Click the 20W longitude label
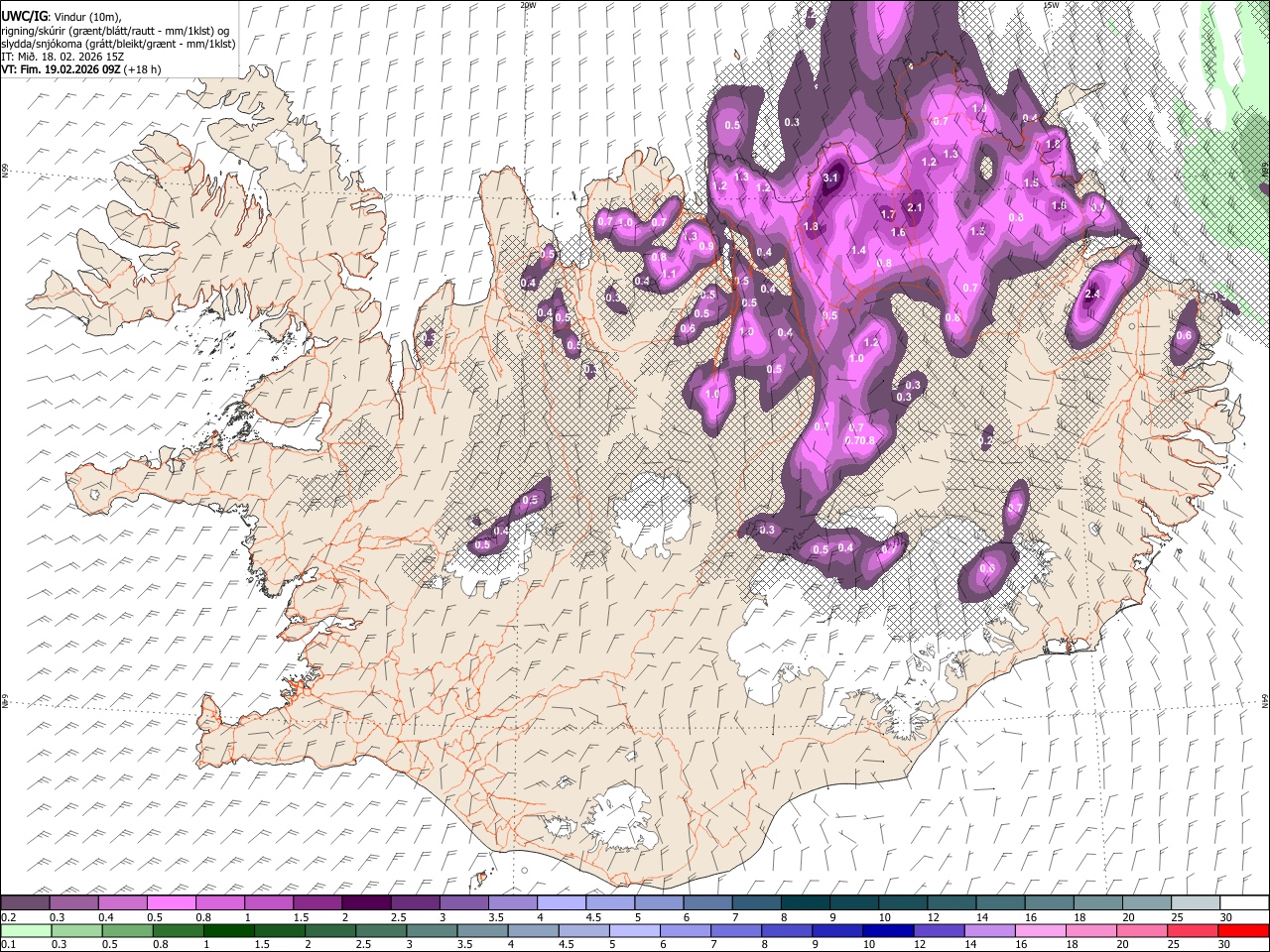Screen dimensions: 1270x952 tap(528, 5)
